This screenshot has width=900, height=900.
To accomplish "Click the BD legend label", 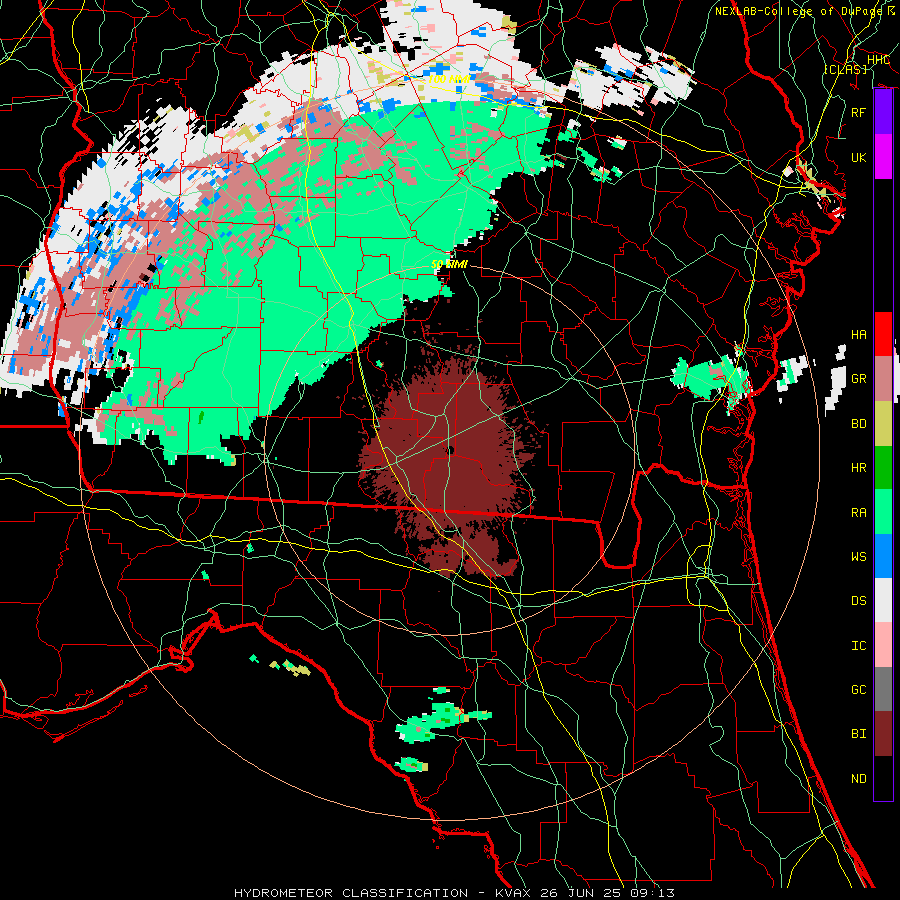I will 858,424.
